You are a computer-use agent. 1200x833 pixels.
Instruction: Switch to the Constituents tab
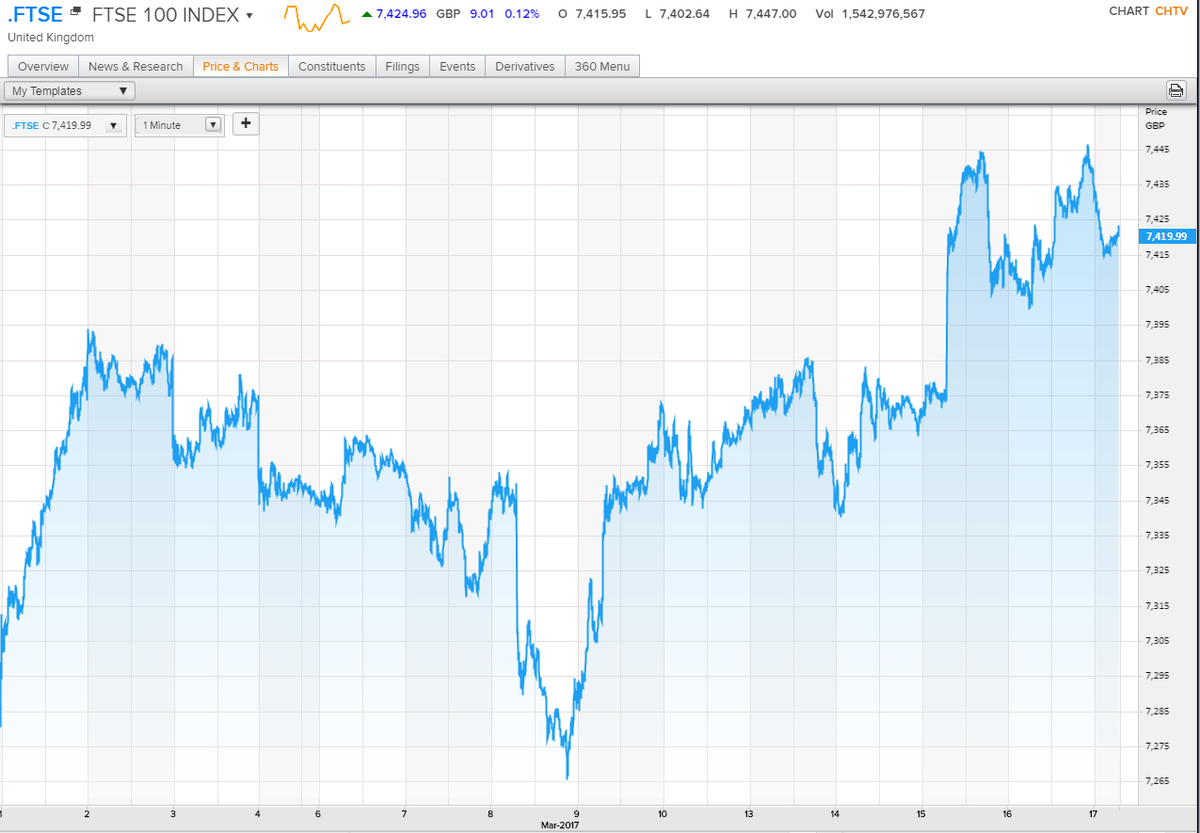pyautogui.click(x=332, y=66)
